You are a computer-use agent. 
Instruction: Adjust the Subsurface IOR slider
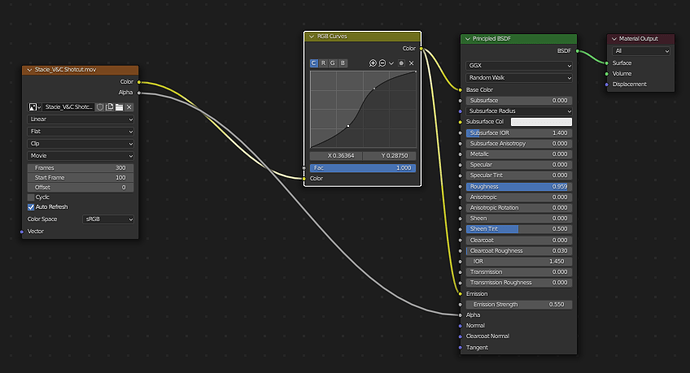(x=519, y=133)
